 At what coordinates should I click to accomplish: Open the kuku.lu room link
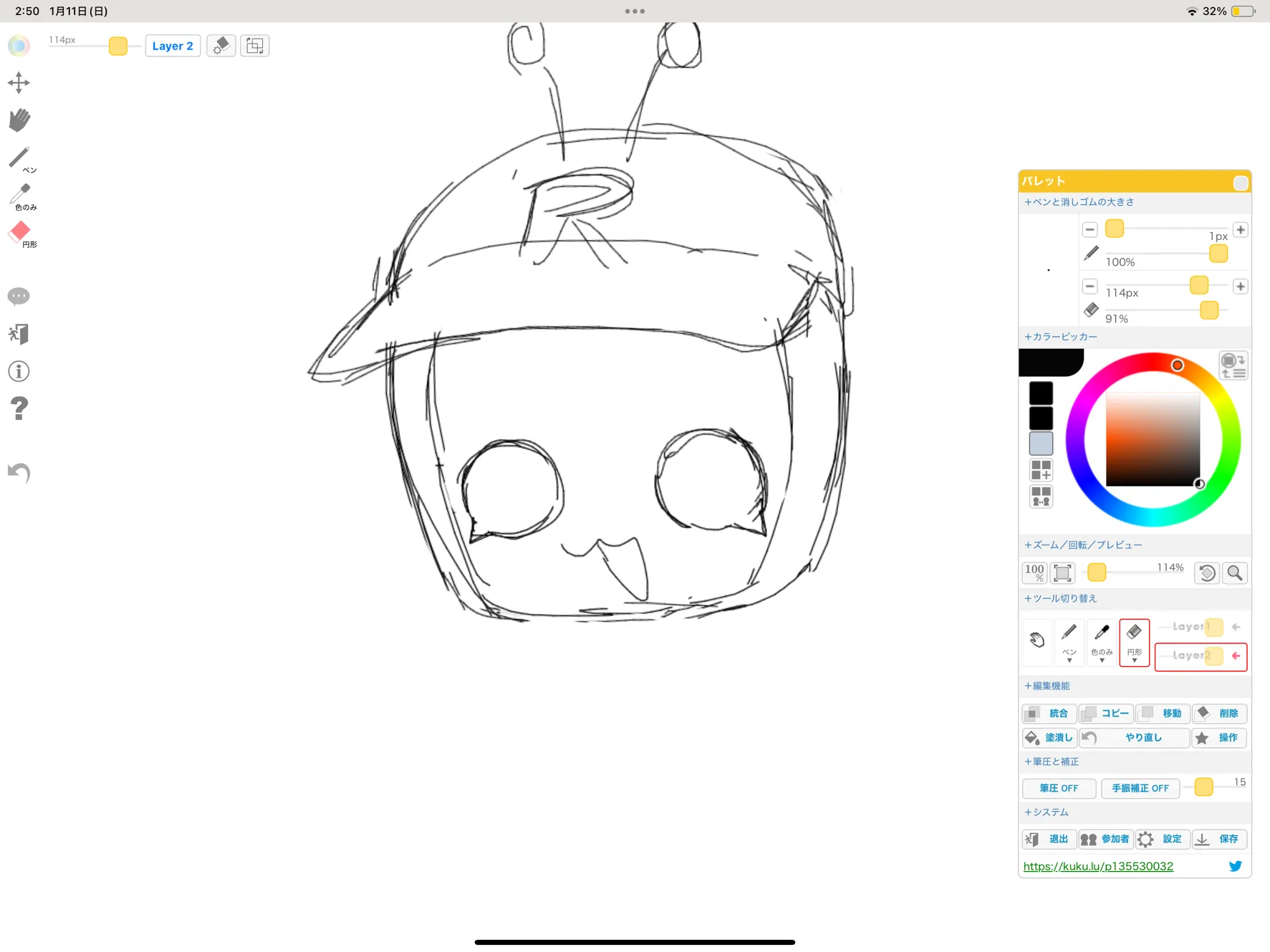click(x=1098, y=866)
